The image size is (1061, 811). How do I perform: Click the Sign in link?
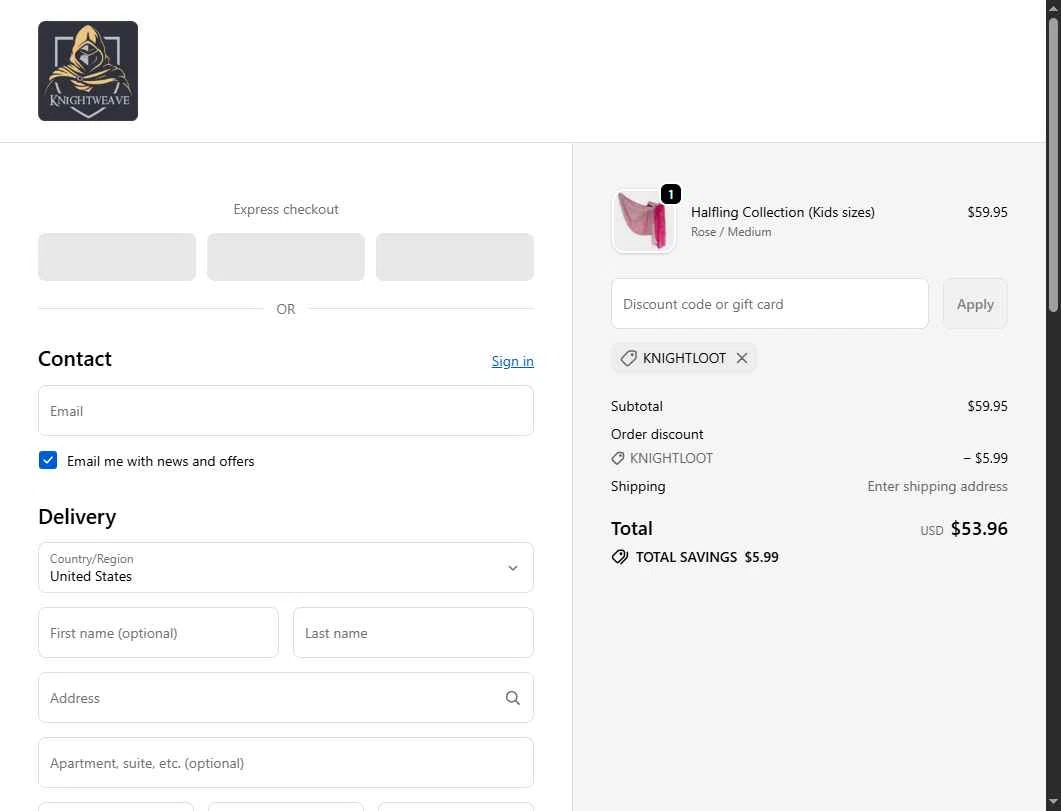[512, 361]
